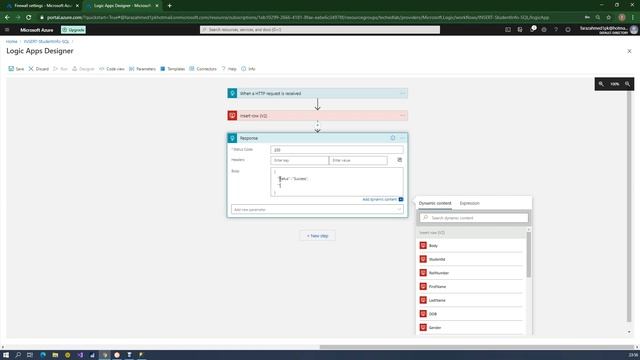
Task: Open Windows taskbar search
Action: point(18,355)
